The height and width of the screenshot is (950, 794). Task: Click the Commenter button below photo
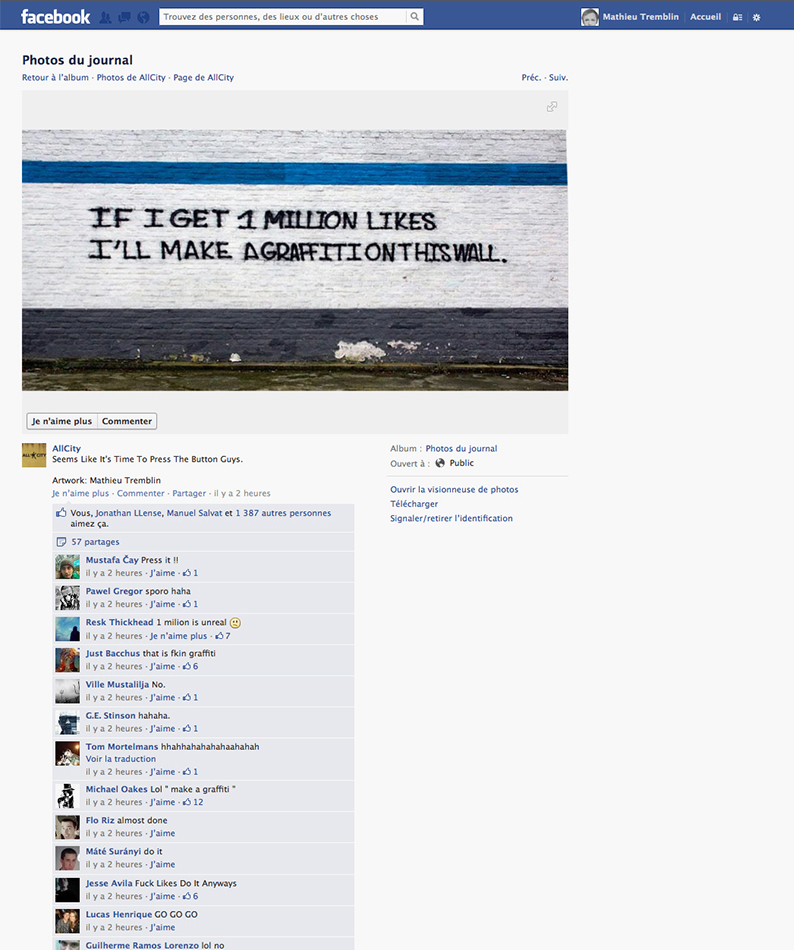[127, 421]
